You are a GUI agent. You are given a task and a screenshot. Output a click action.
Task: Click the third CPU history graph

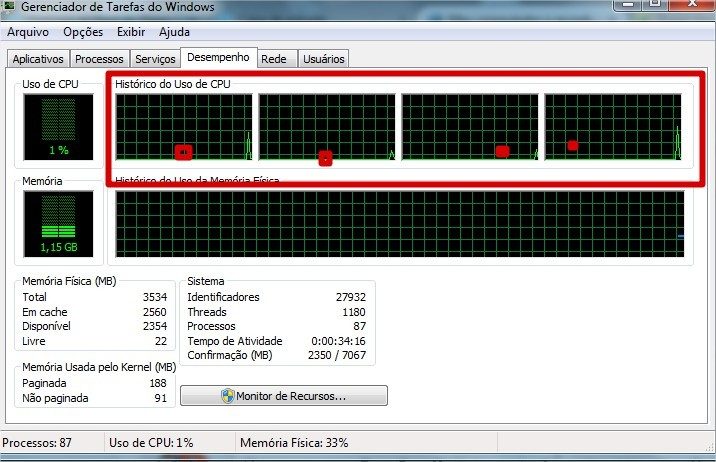[470, 127]
